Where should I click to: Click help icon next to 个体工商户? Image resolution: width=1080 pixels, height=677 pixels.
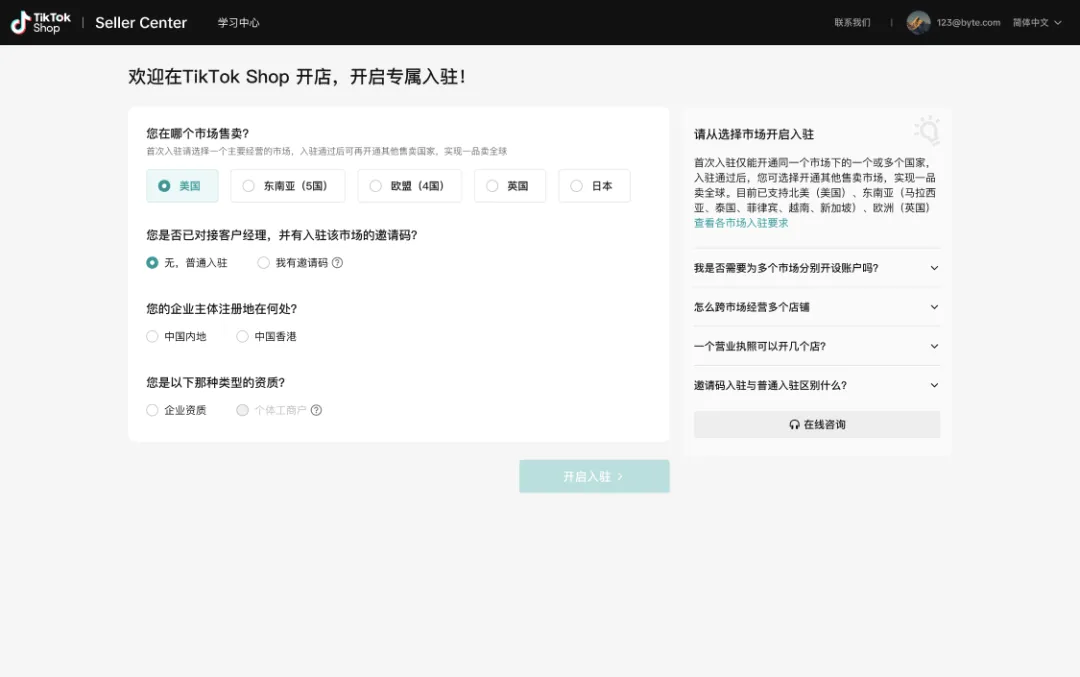(x=316, y=410)
